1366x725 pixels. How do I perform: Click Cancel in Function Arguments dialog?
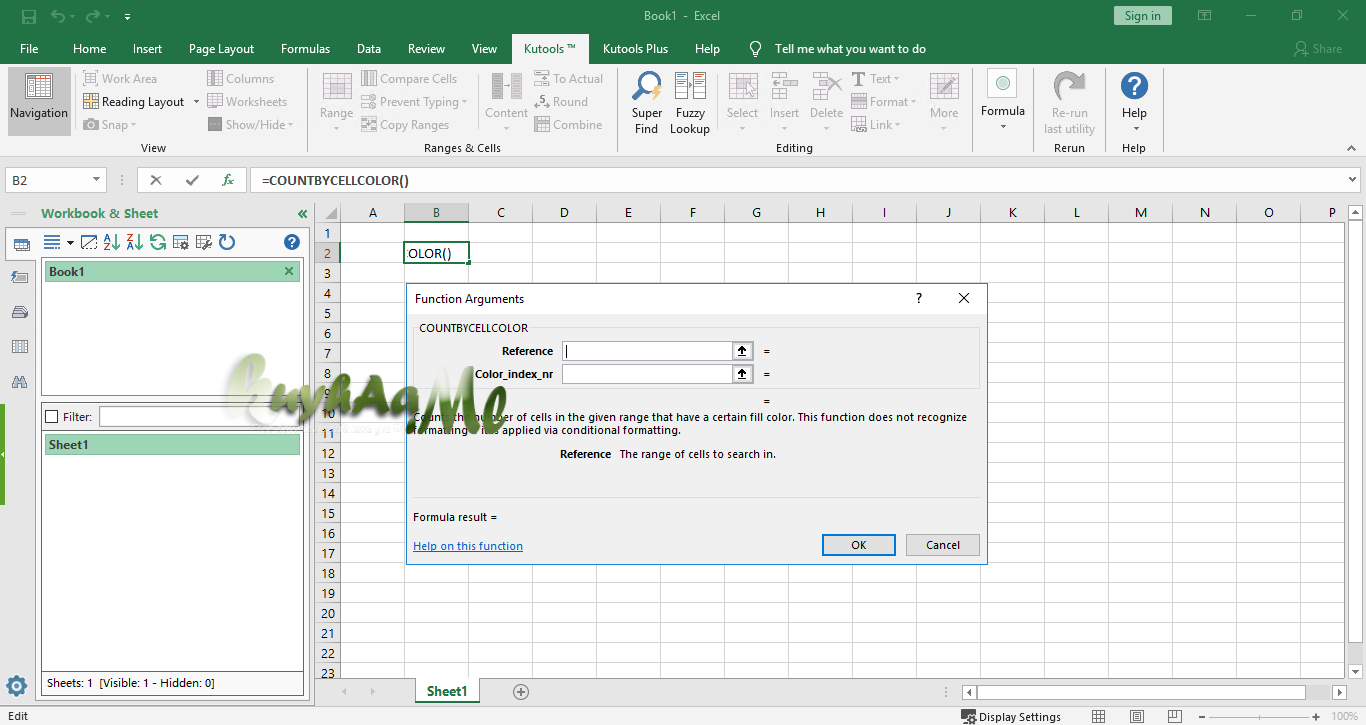(x=943, y=545)
